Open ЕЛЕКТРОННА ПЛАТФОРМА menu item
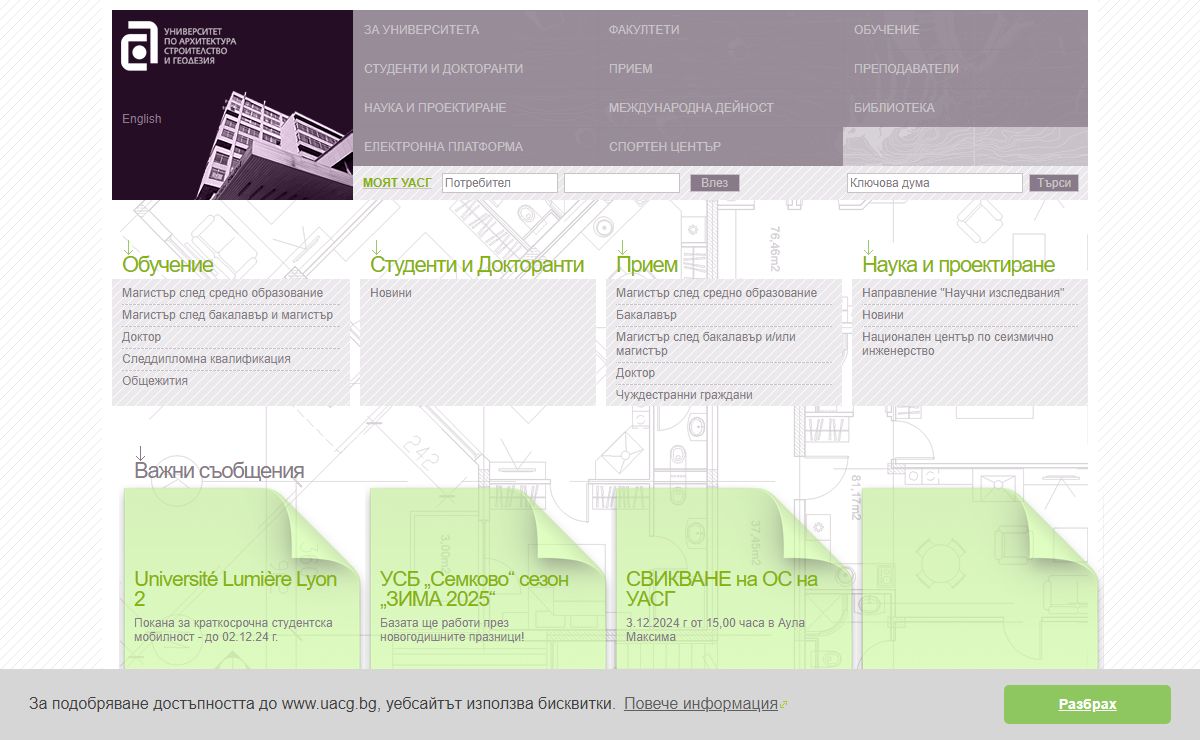The width and height of the screenshot is (1200, 740). point(443,147)
